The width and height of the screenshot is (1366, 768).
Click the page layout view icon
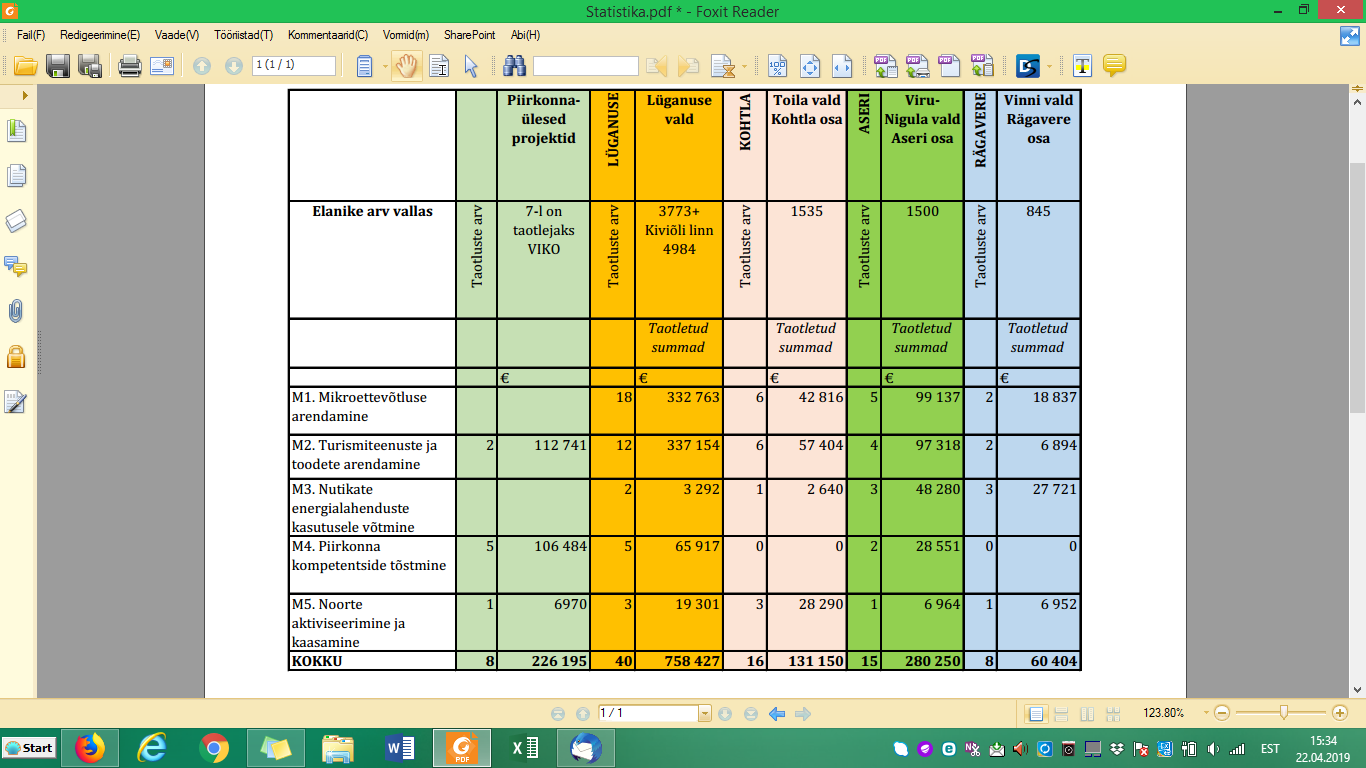point(365,66)
